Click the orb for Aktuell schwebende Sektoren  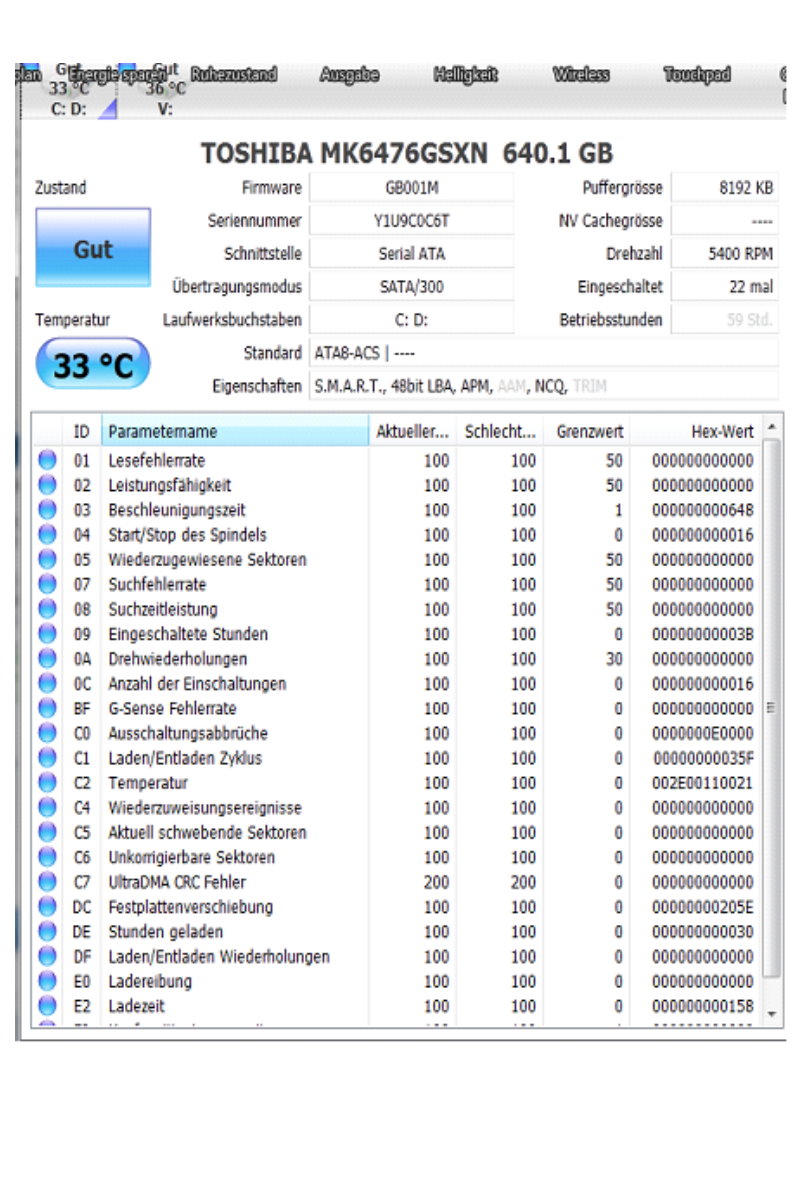(47, 832)
